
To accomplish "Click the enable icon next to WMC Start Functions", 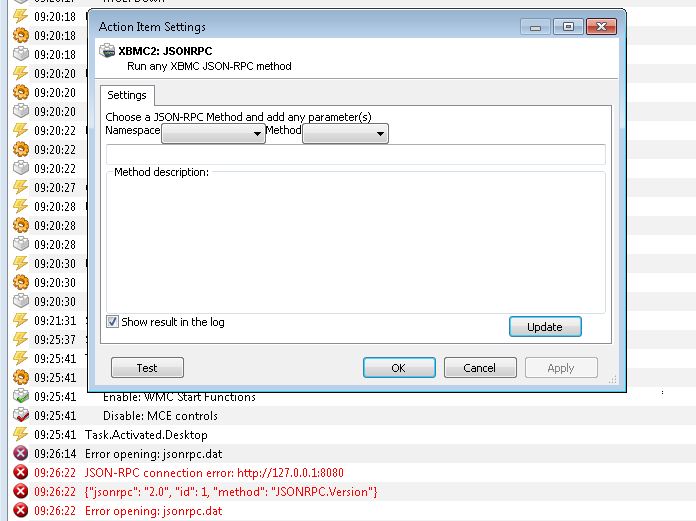I will 20,396.
